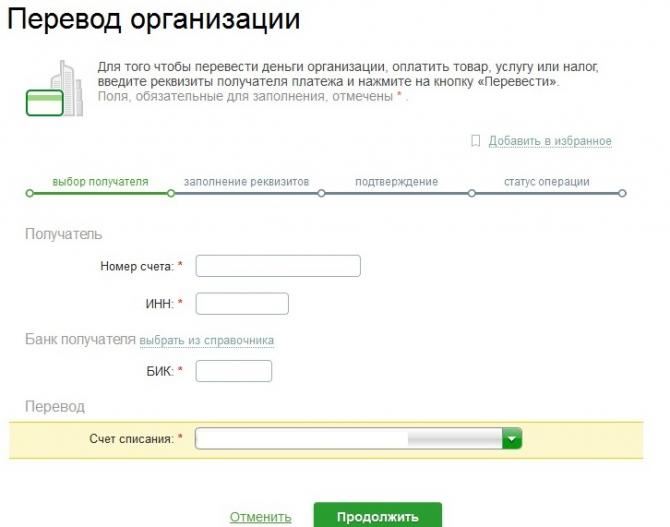Open 'выбрать из справочника' link
This screenshot has height=527, width=670.
(207, 340)
